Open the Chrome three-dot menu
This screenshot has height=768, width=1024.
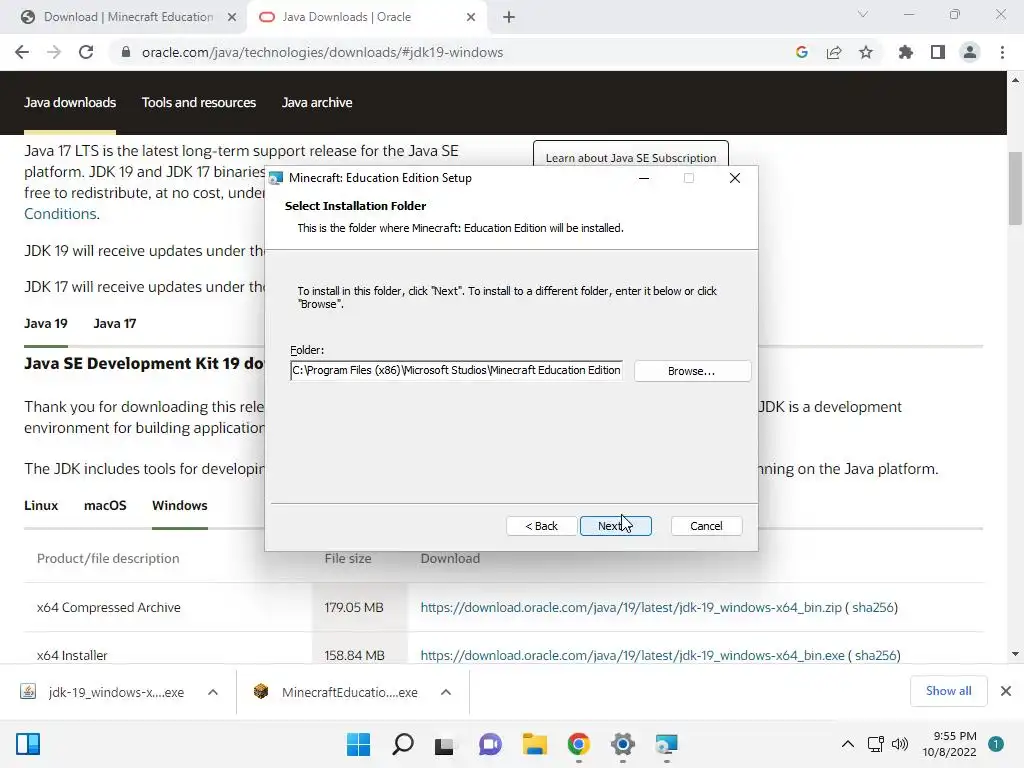(1002, 52)
